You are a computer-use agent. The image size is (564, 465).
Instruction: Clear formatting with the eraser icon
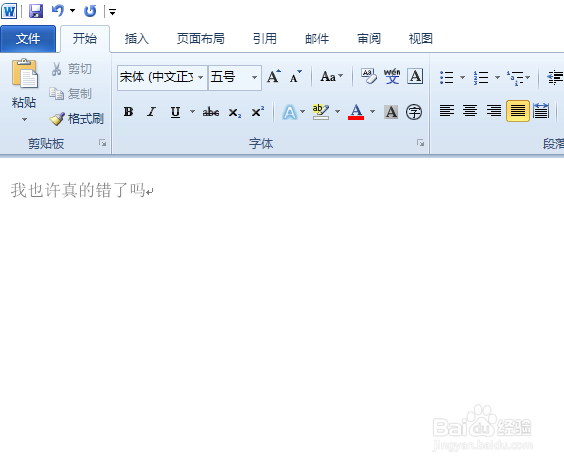pyautogui.click(x=369, y=77)
